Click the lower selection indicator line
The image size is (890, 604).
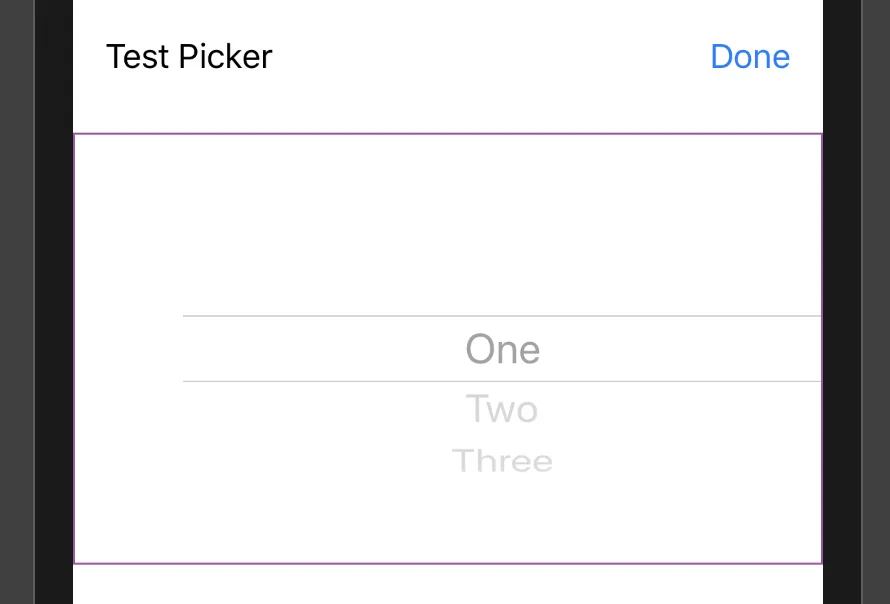(x=502, y=381)
